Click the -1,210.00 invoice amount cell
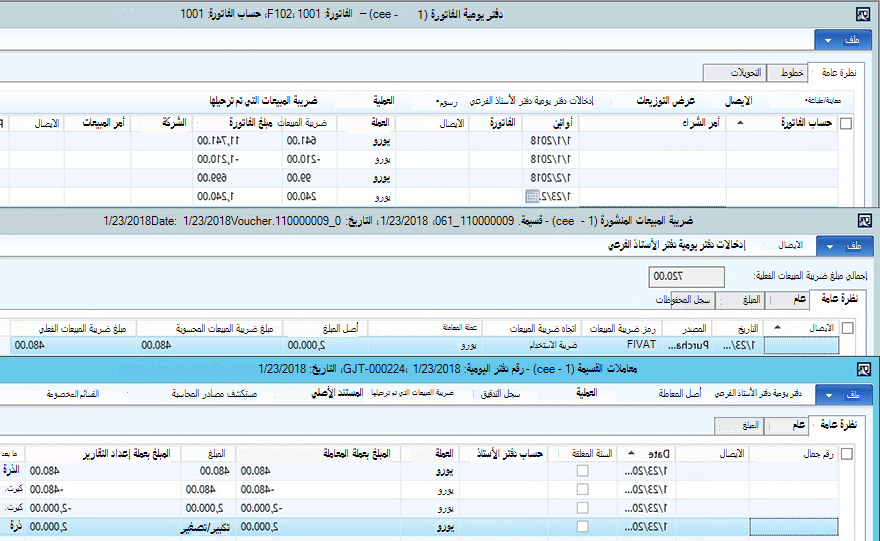 click(x=238, y=159)
